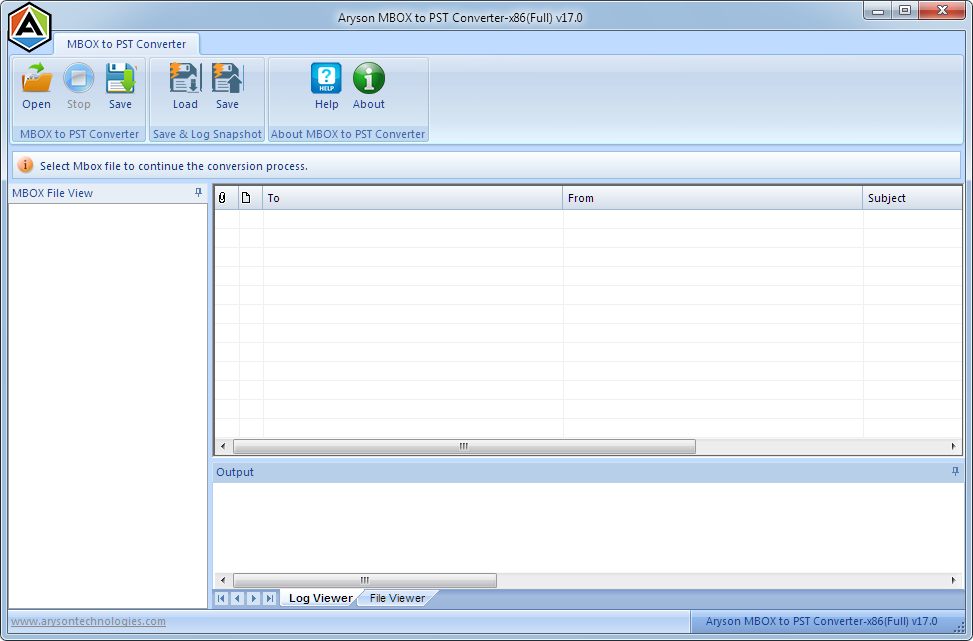Pin the MBOX File View panel
Viewport: 973px width, 641px height.
(199, 192)
